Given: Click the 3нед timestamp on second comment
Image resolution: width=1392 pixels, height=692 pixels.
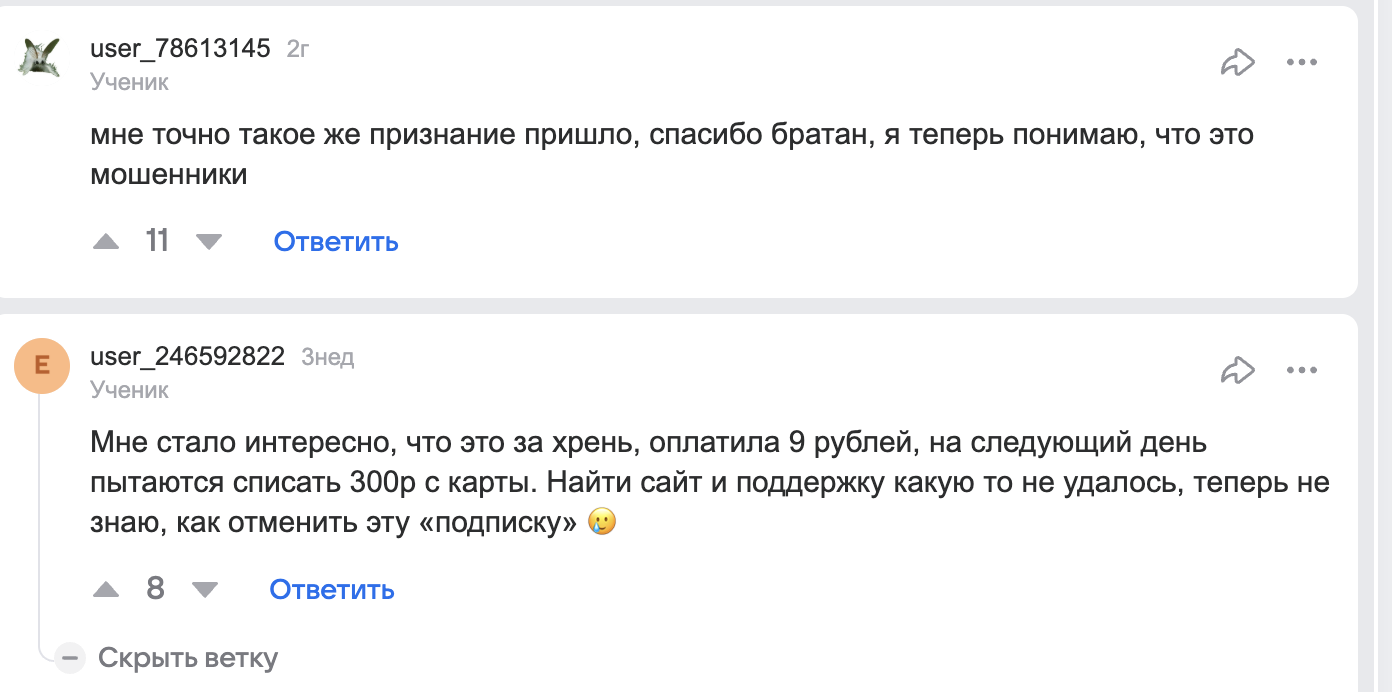Looking at the screenshot, I should [x=328, y=357].
